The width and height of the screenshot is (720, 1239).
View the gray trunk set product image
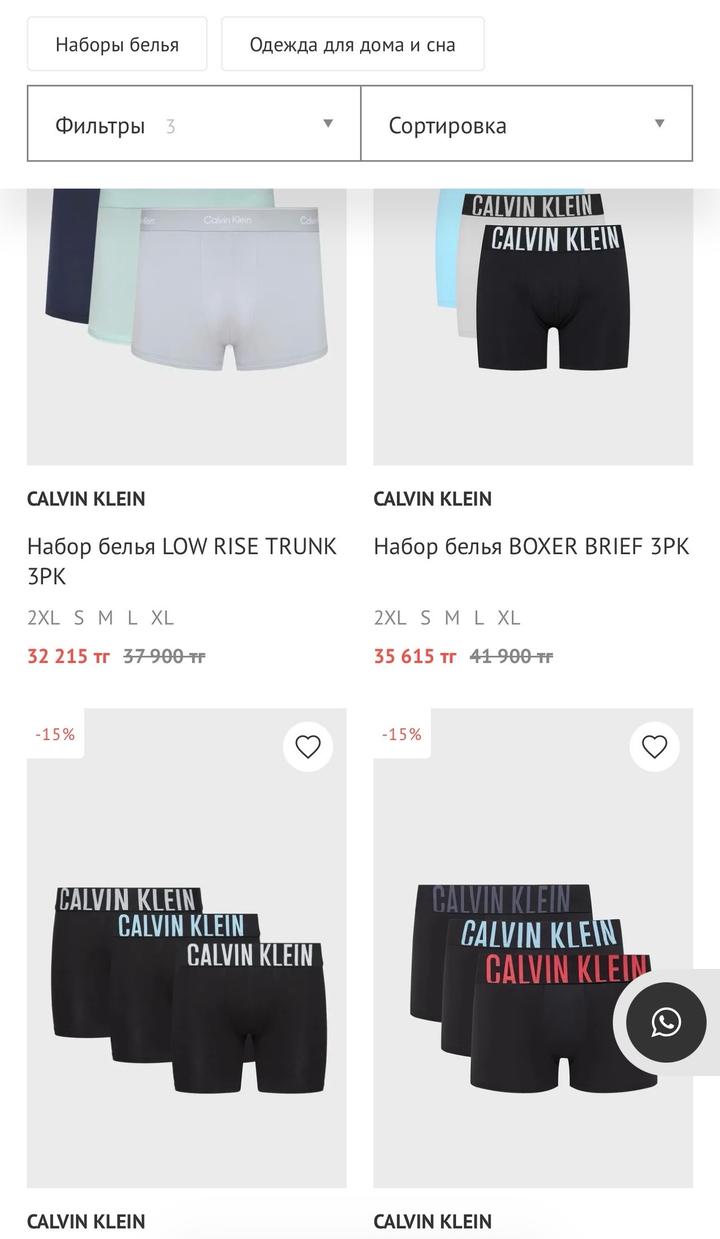[x=187, y=326]
